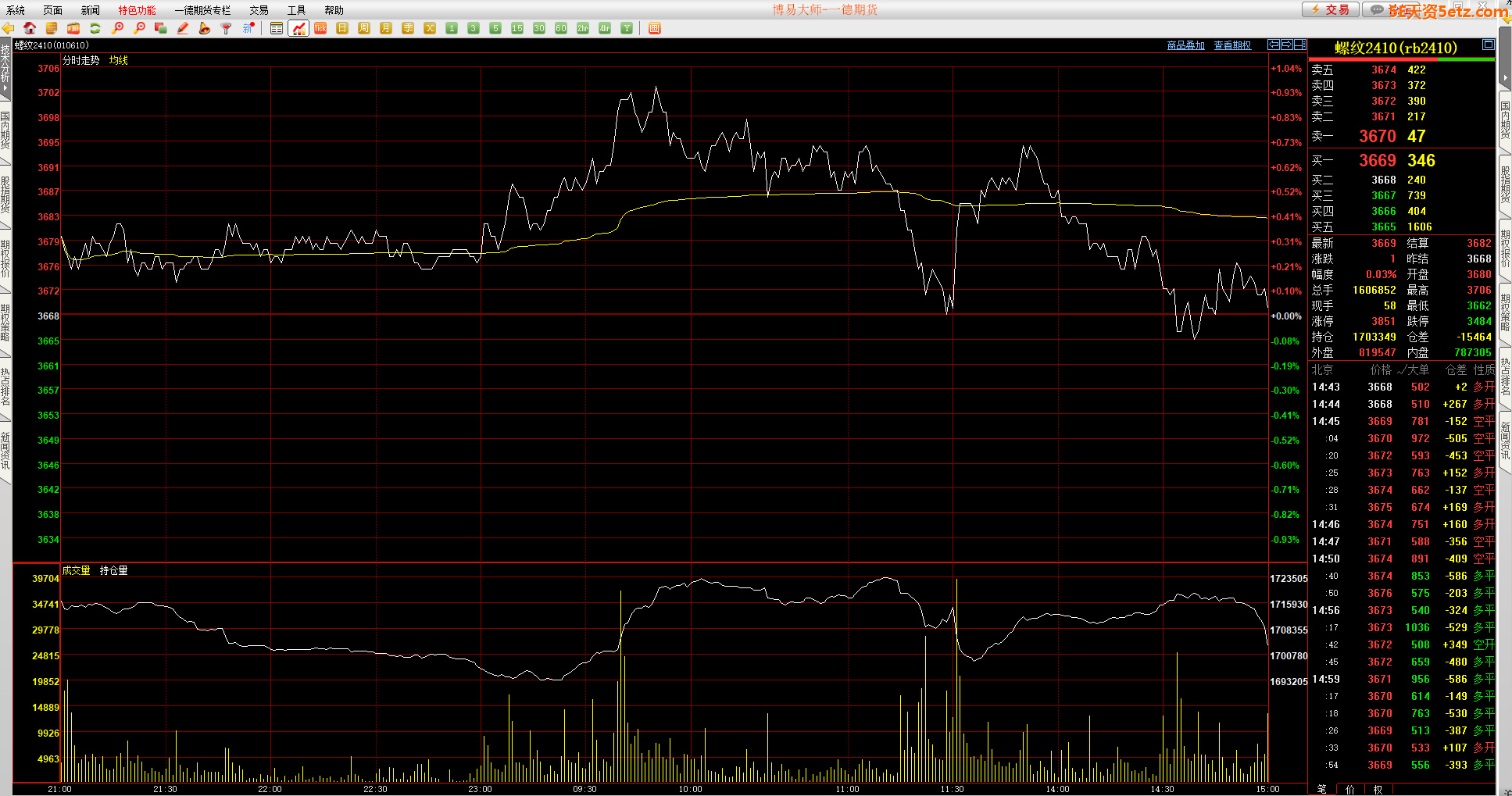
Task: Select the red pencil drawing tool
Action: (183, 28)
